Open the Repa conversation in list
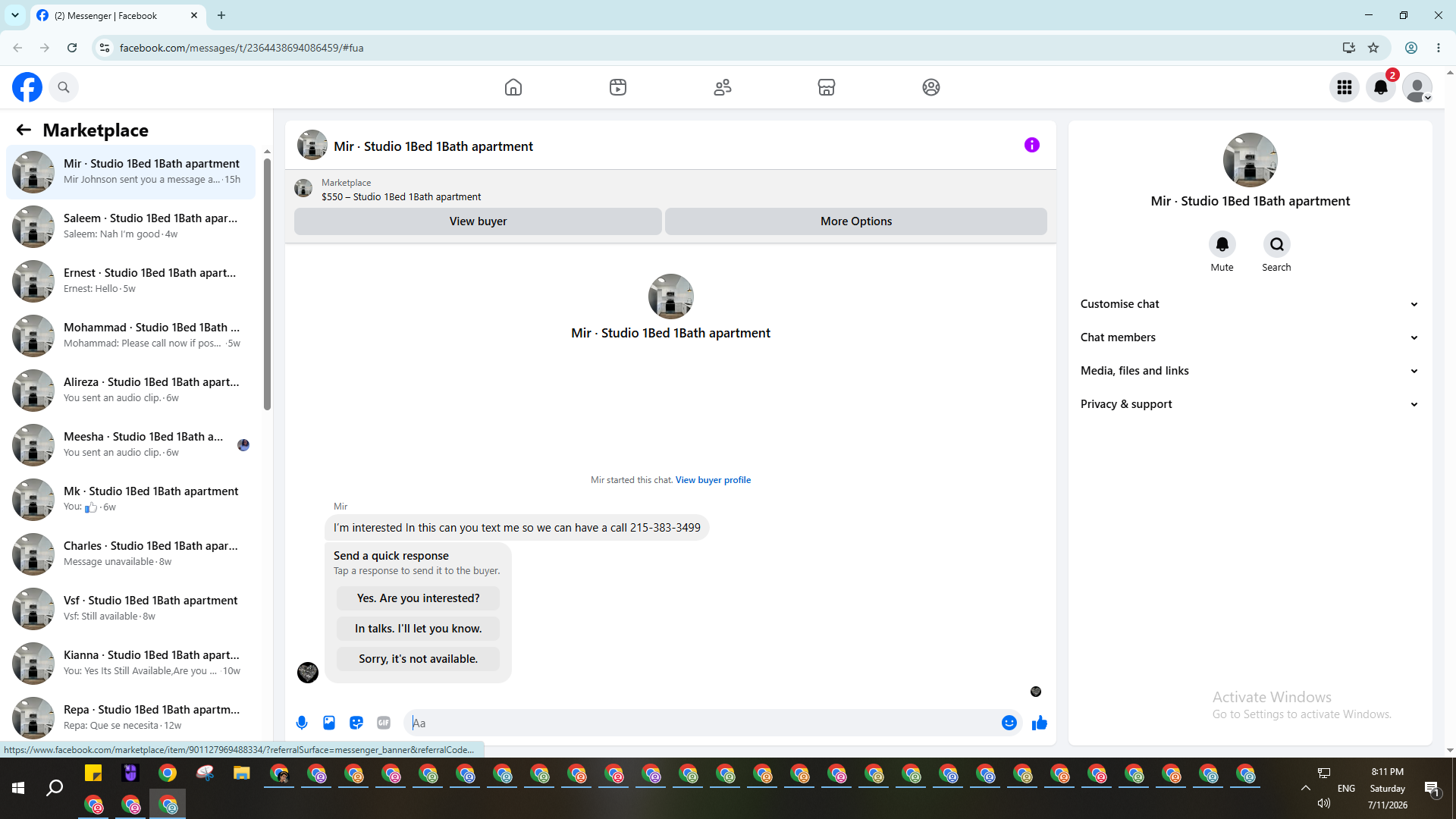 pyautogui.click(x=131, y=718)
